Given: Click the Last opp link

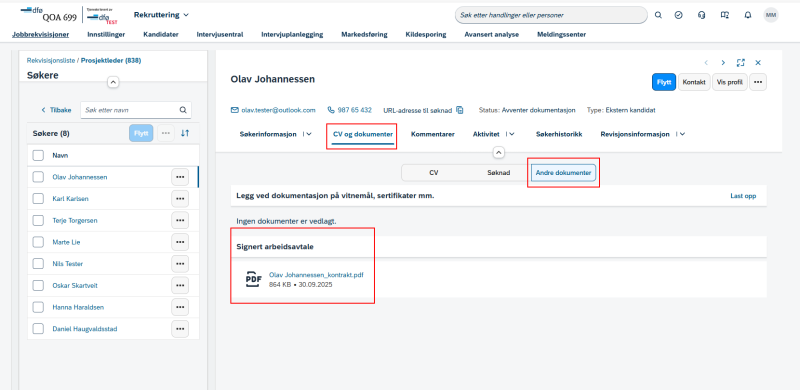Looking at the screenshot, I should tap(743, 196).
